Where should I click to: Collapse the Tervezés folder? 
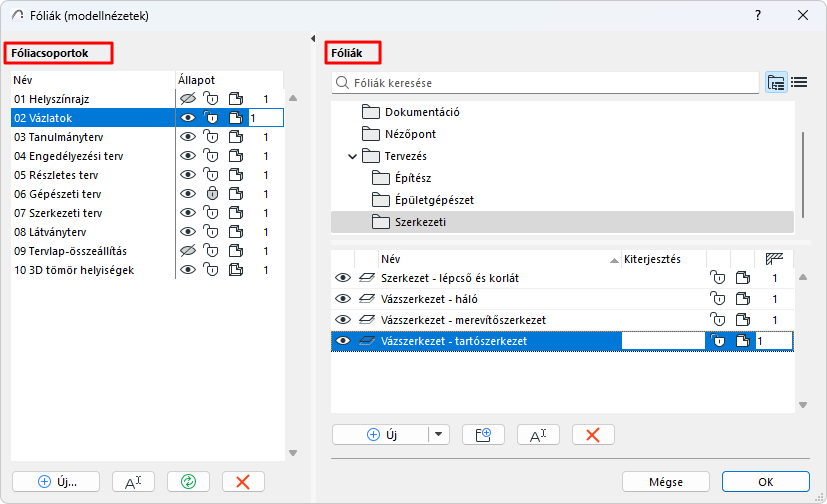[352, 156]
